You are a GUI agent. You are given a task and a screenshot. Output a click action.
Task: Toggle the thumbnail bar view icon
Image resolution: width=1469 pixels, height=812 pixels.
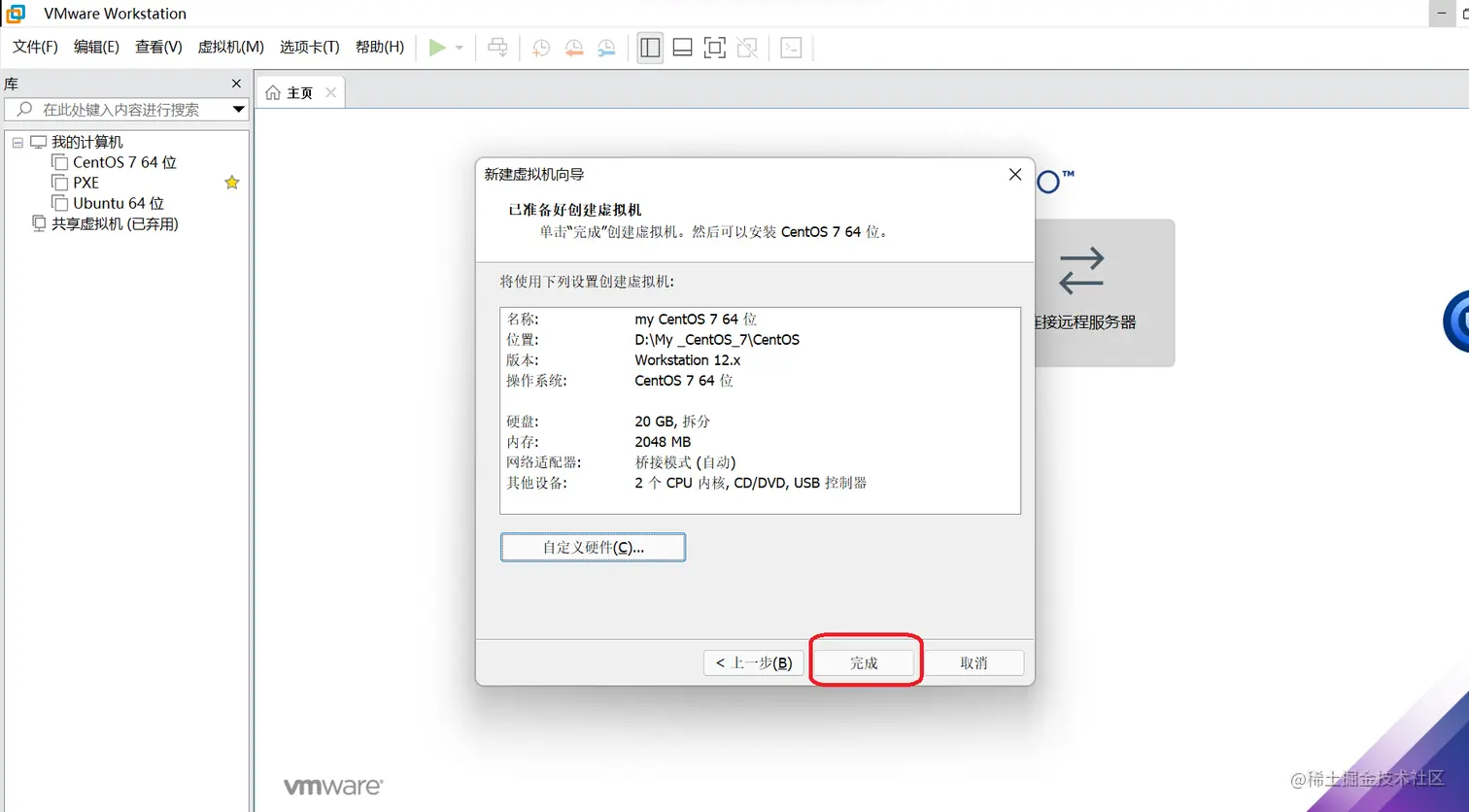click(682, 48)
